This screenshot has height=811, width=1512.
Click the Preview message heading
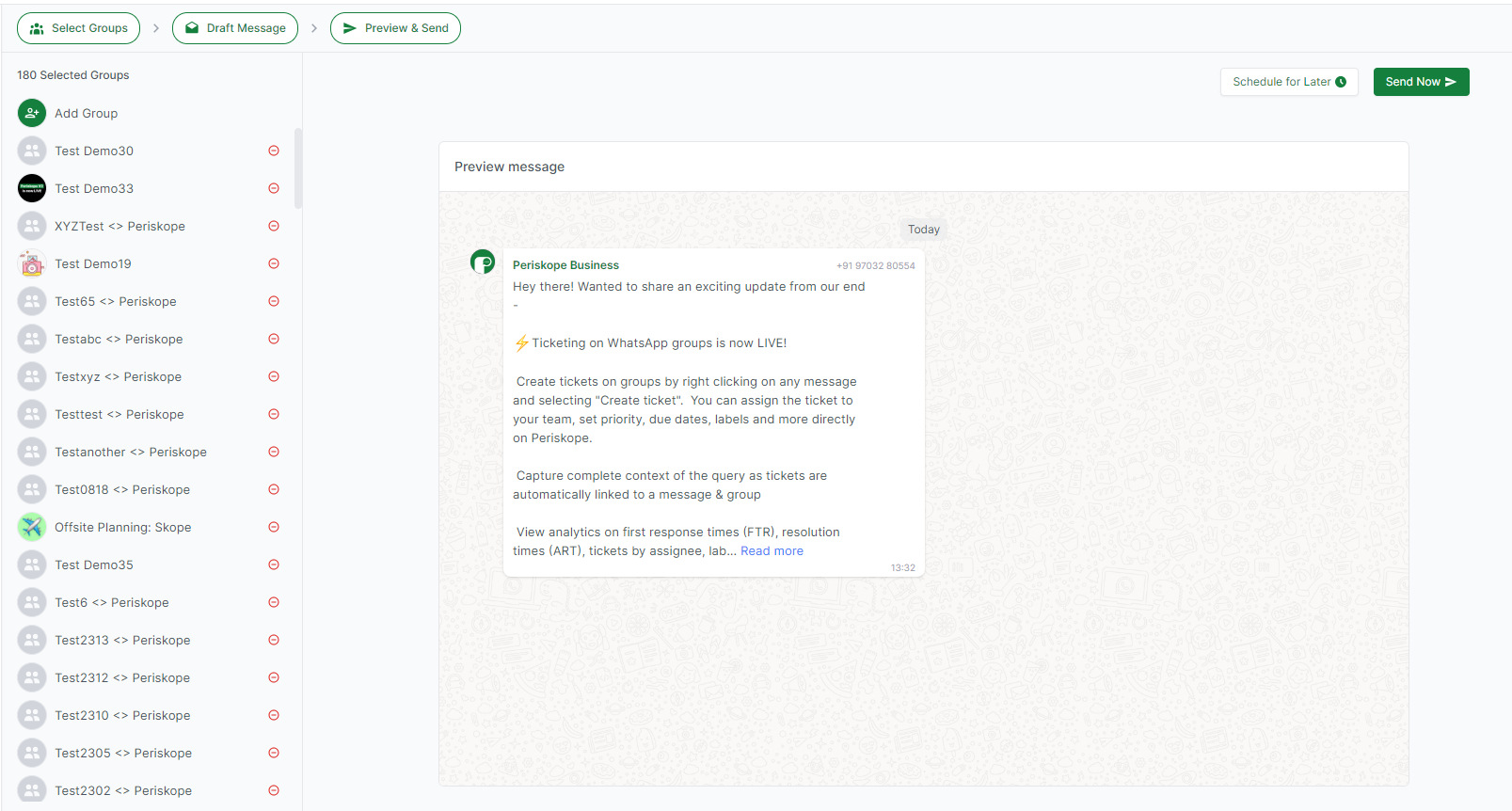[x=509, y=167]
